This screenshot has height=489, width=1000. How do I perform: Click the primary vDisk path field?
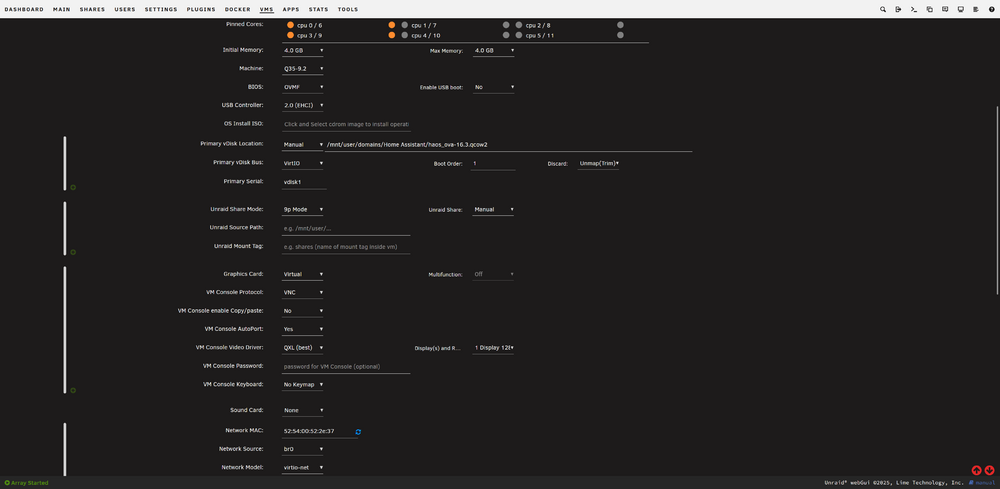(x=508, y=145)
